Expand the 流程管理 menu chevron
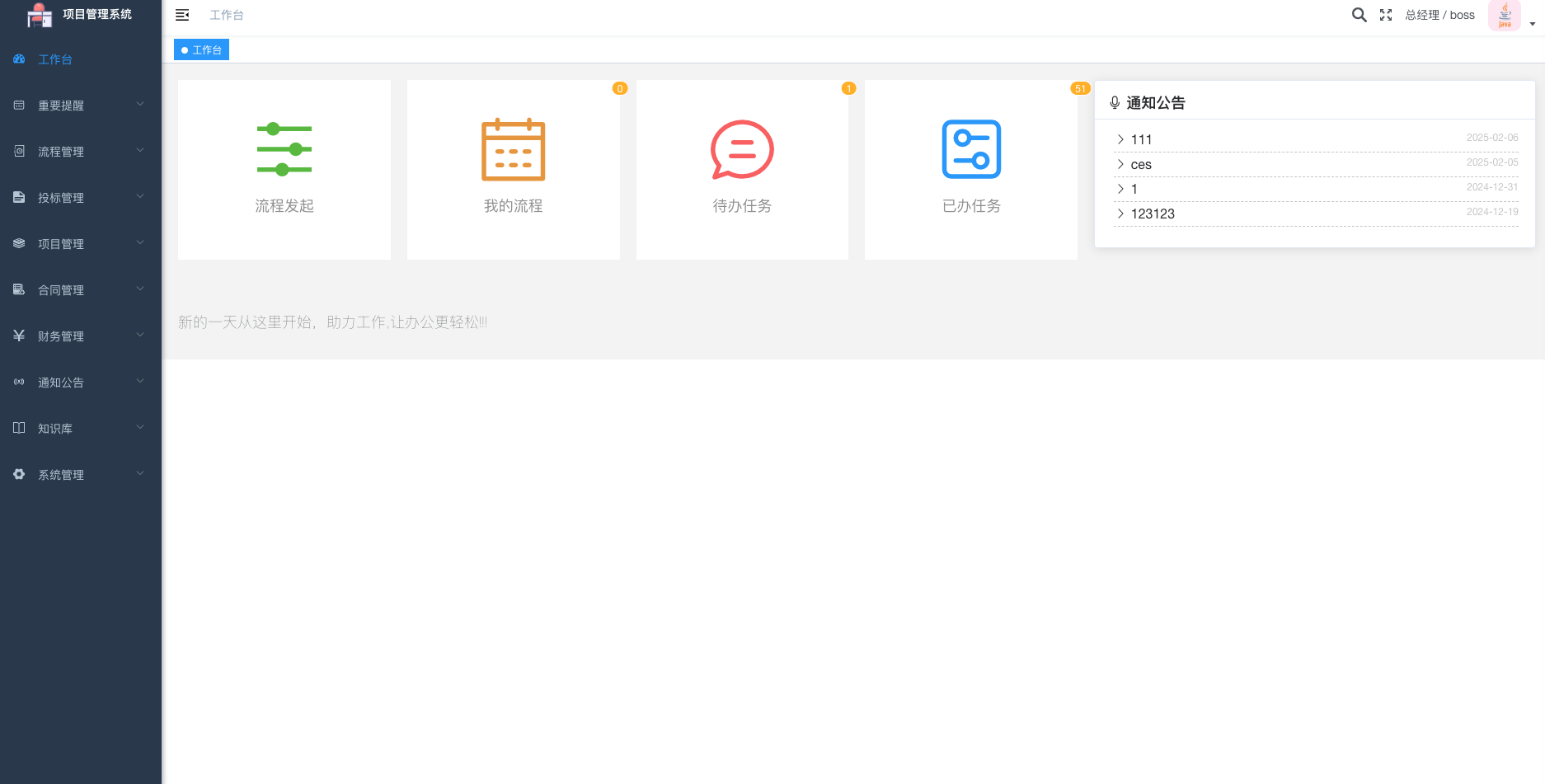This screenshot has width=1545, height=784. (139, 150)
